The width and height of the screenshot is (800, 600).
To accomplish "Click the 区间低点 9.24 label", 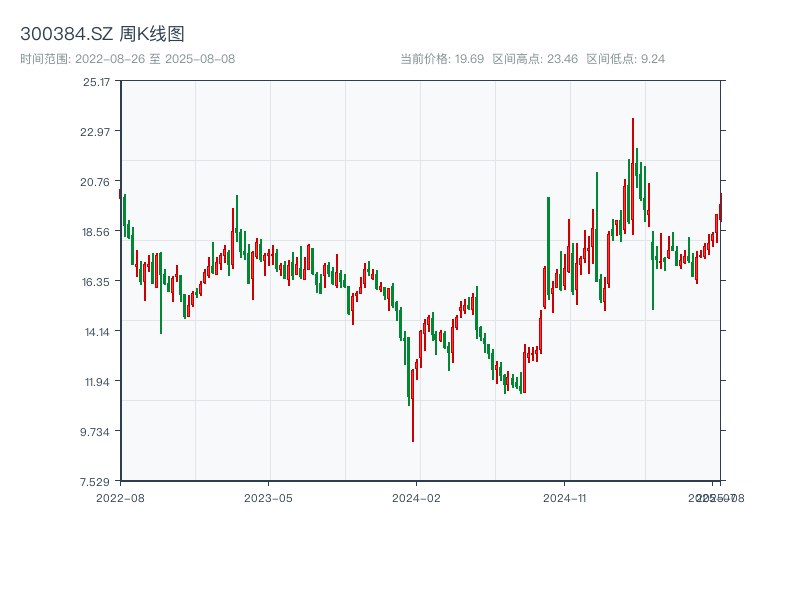I will point(625,59).
